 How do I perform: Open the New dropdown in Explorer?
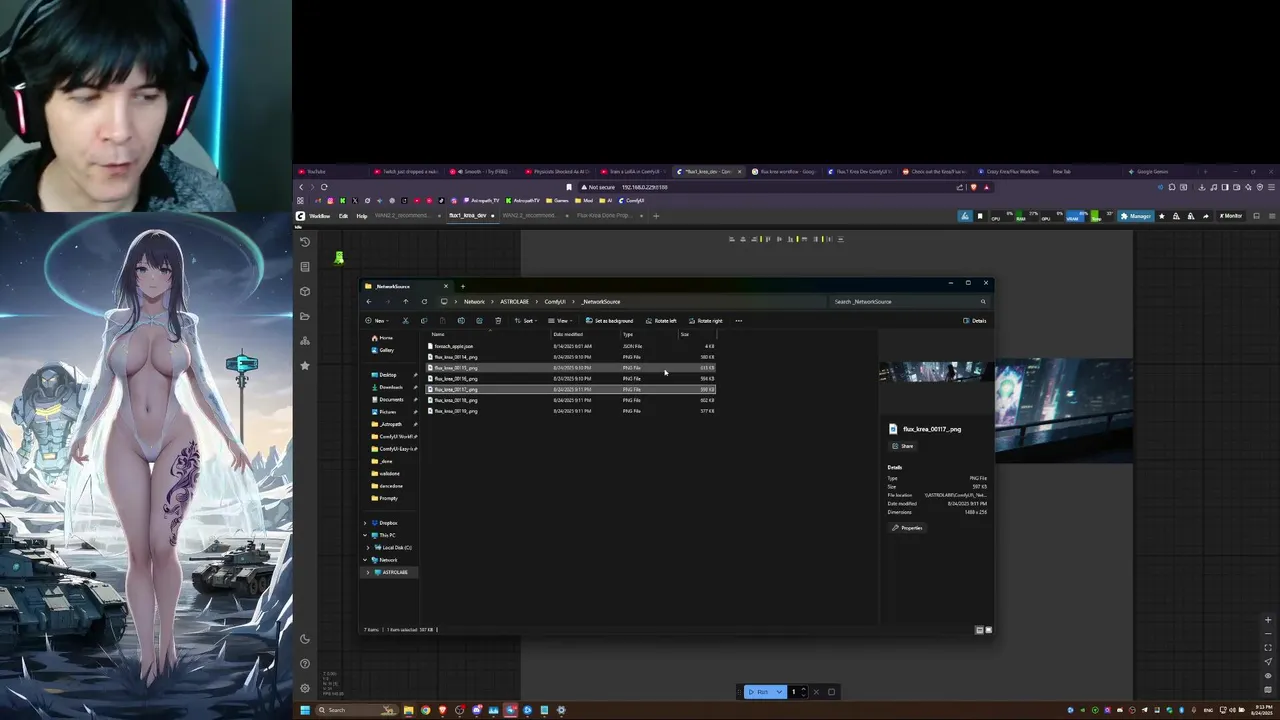(377, 321)
